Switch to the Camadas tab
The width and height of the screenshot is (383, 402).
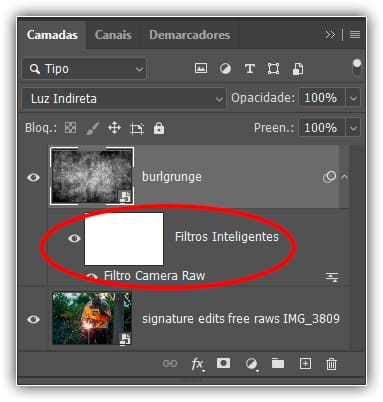coord(52,35)
